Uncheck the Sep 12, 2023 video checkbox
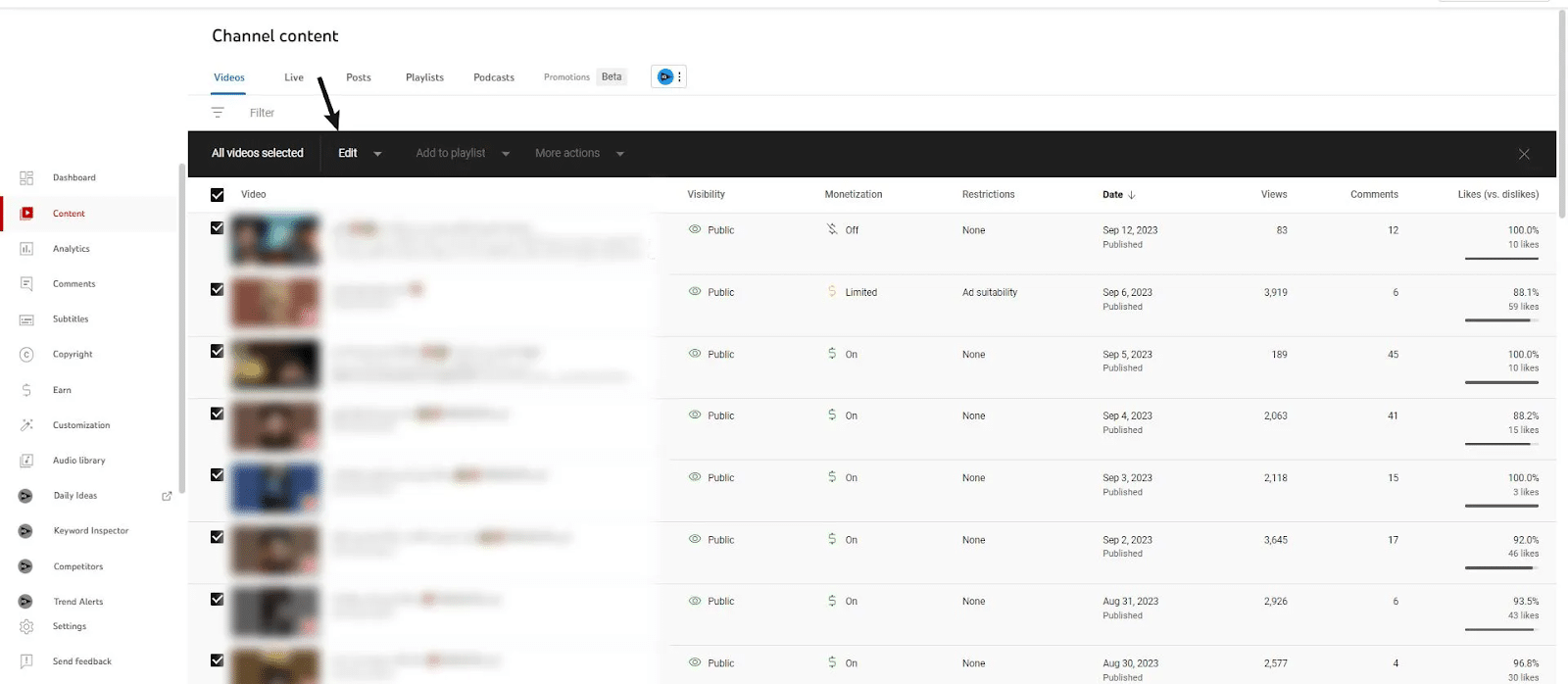 218,228
